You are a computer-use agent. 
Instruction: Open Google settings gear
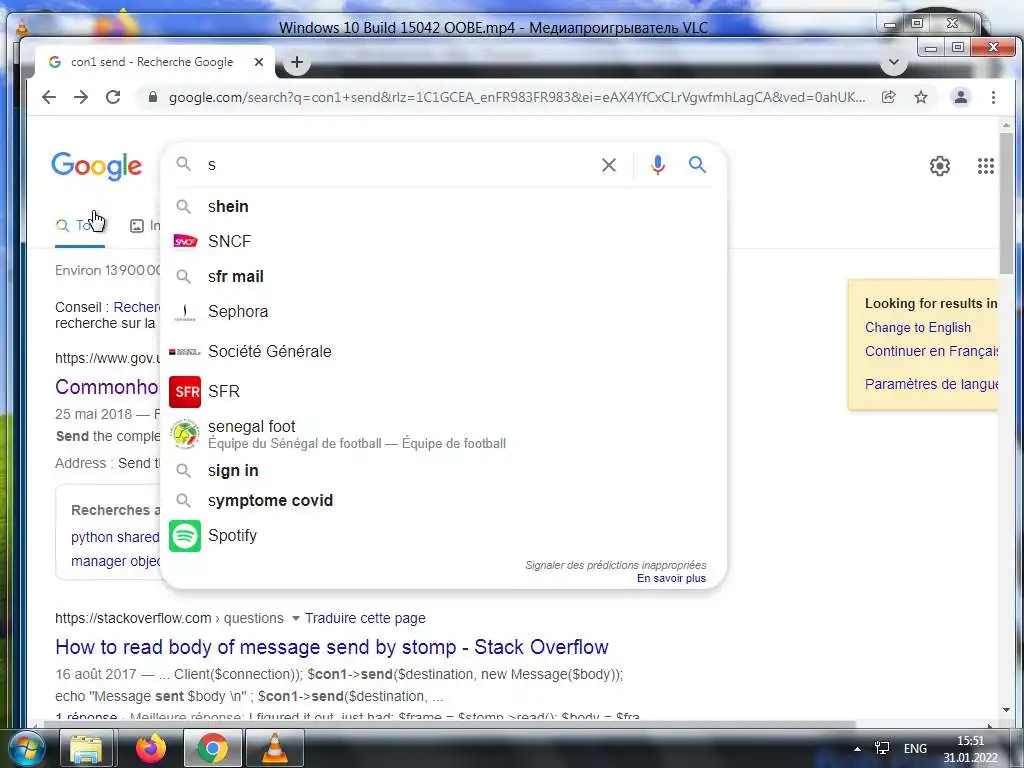pos(940,166)
